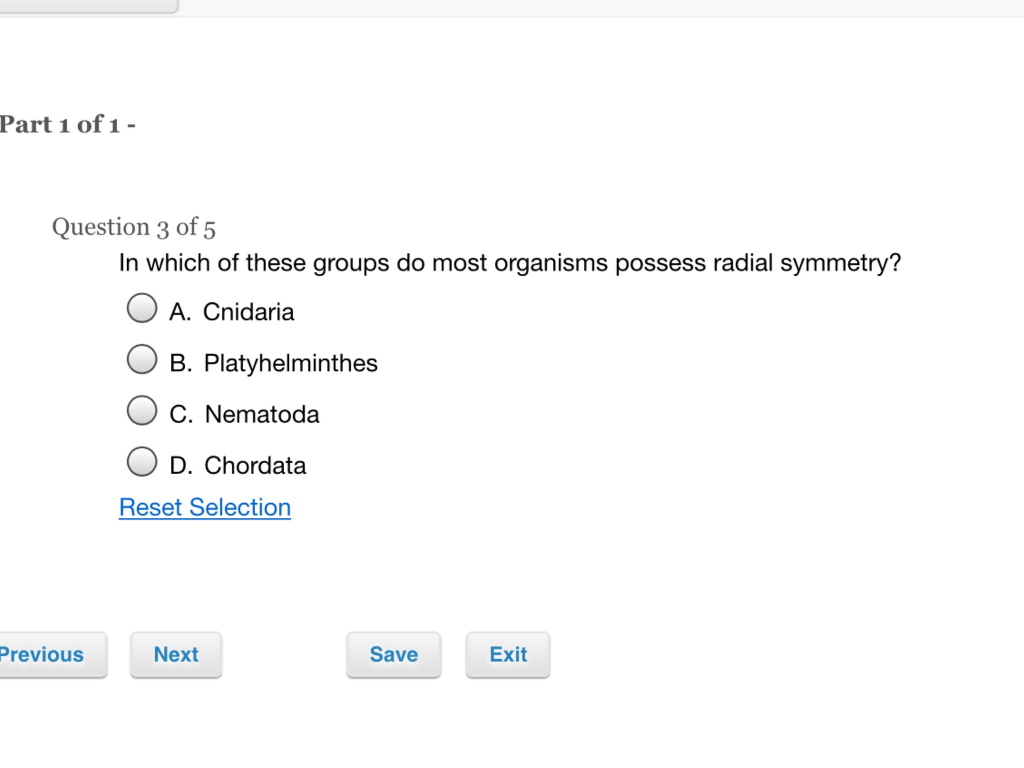This screenshot has width=1024, height=768.
Task: Choose the Platyhelminthes radio button
Action: (142, 359)
